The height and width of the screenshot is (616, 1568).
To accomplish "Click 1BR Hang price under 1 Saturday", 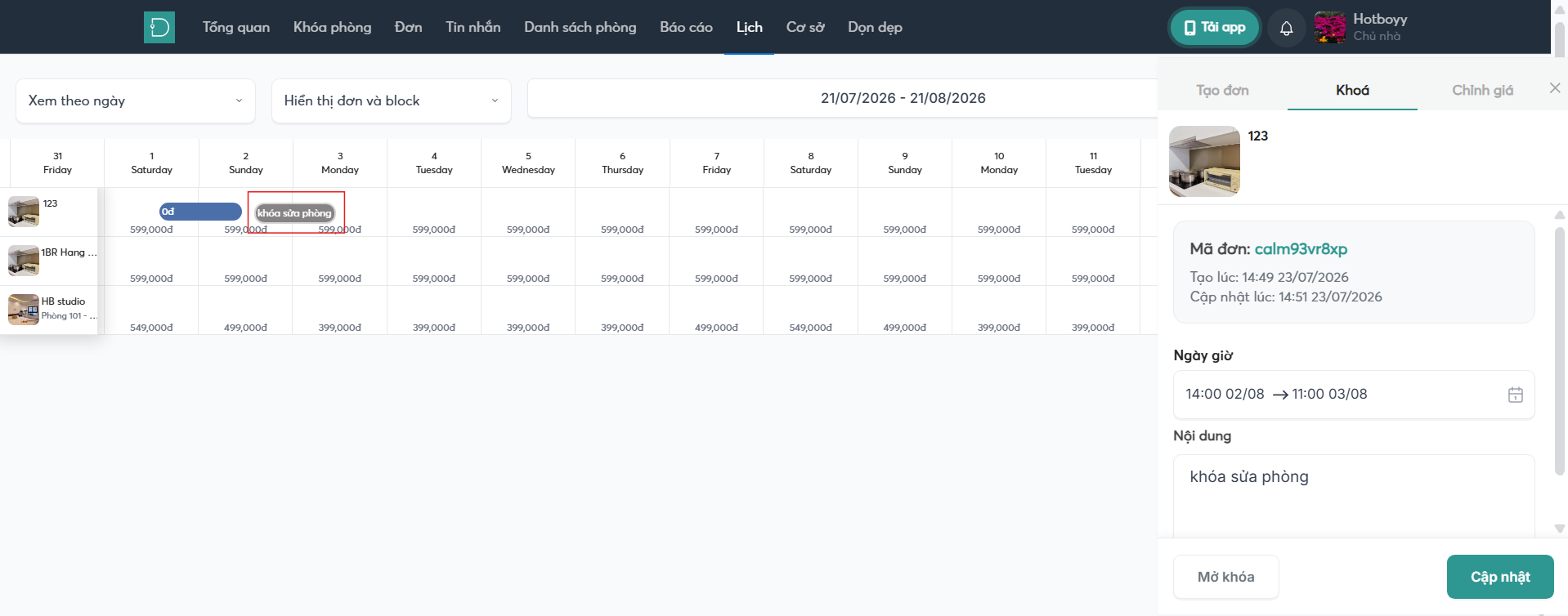I will tap(151, 279).
